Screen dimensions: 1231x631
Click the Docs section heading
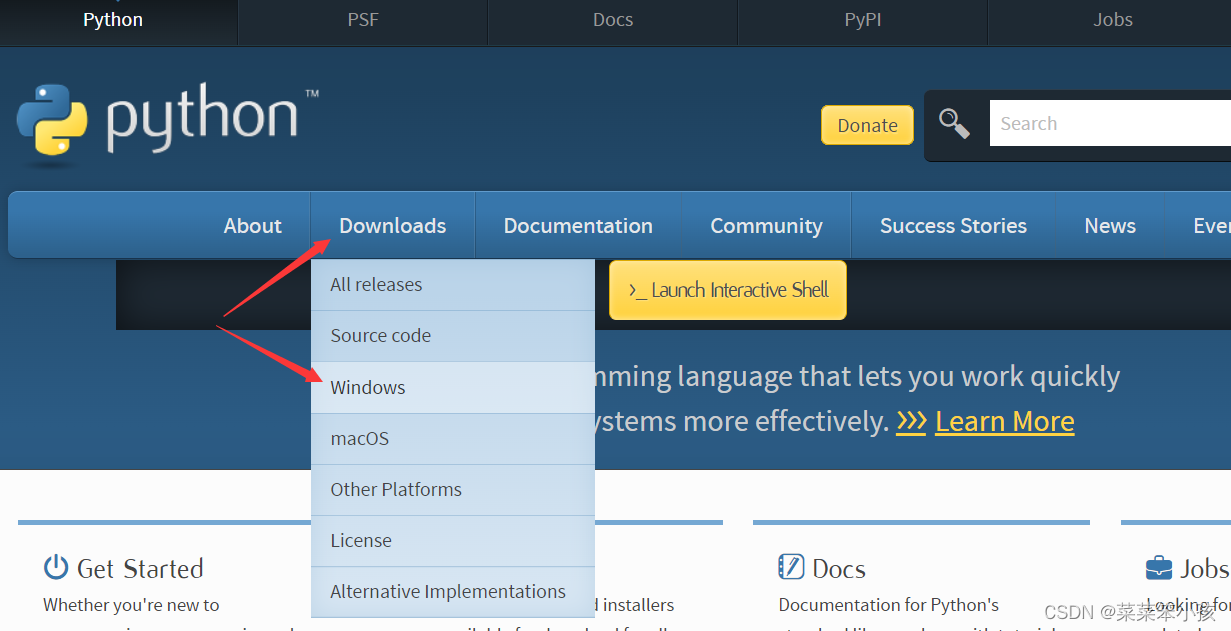tap(839, 568)
